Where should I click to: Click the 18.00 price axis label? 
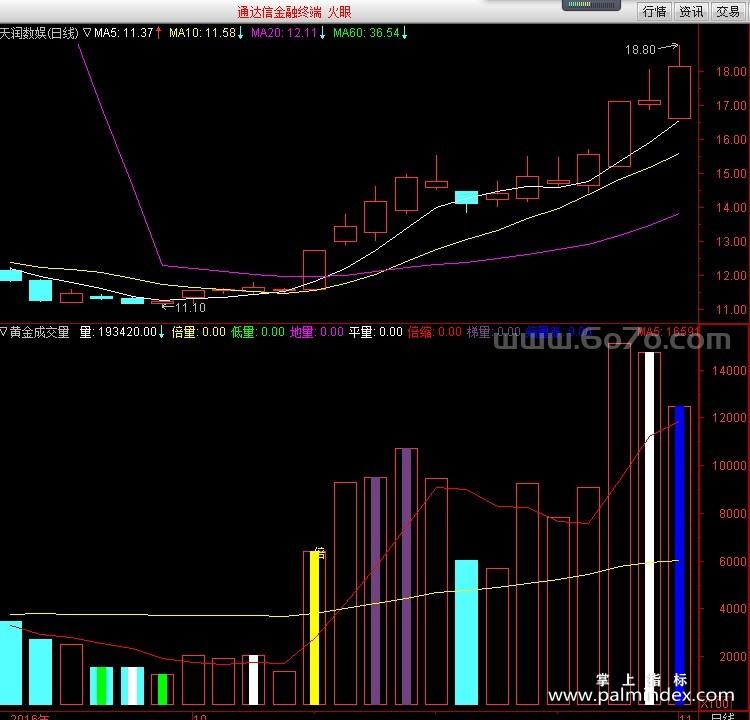731,71
